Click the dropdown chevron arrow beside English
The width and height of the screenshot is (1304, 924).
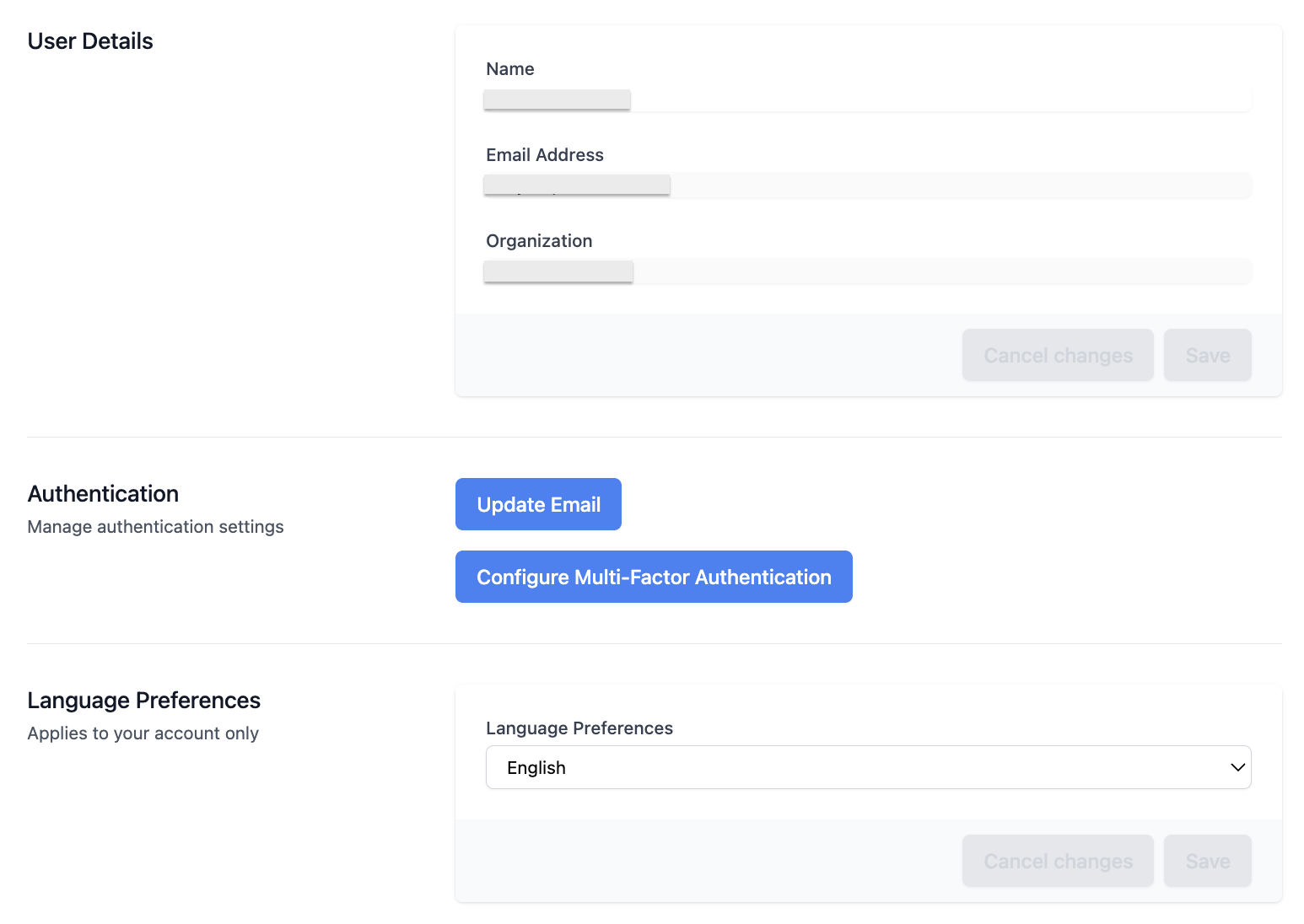1237,767
